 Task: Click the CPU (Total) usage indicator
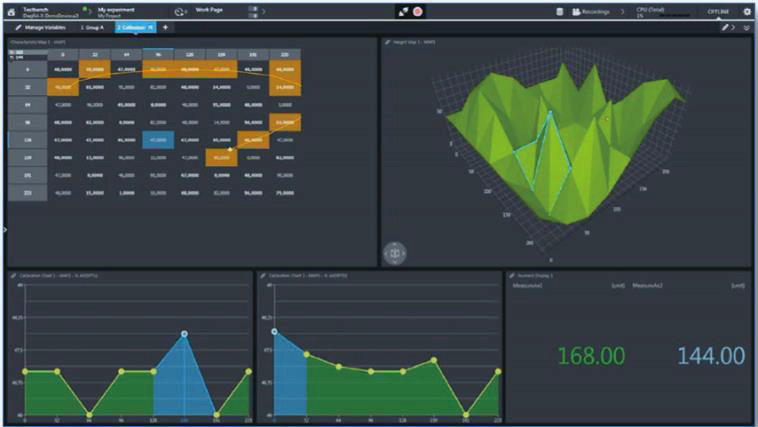coord(663,12)
